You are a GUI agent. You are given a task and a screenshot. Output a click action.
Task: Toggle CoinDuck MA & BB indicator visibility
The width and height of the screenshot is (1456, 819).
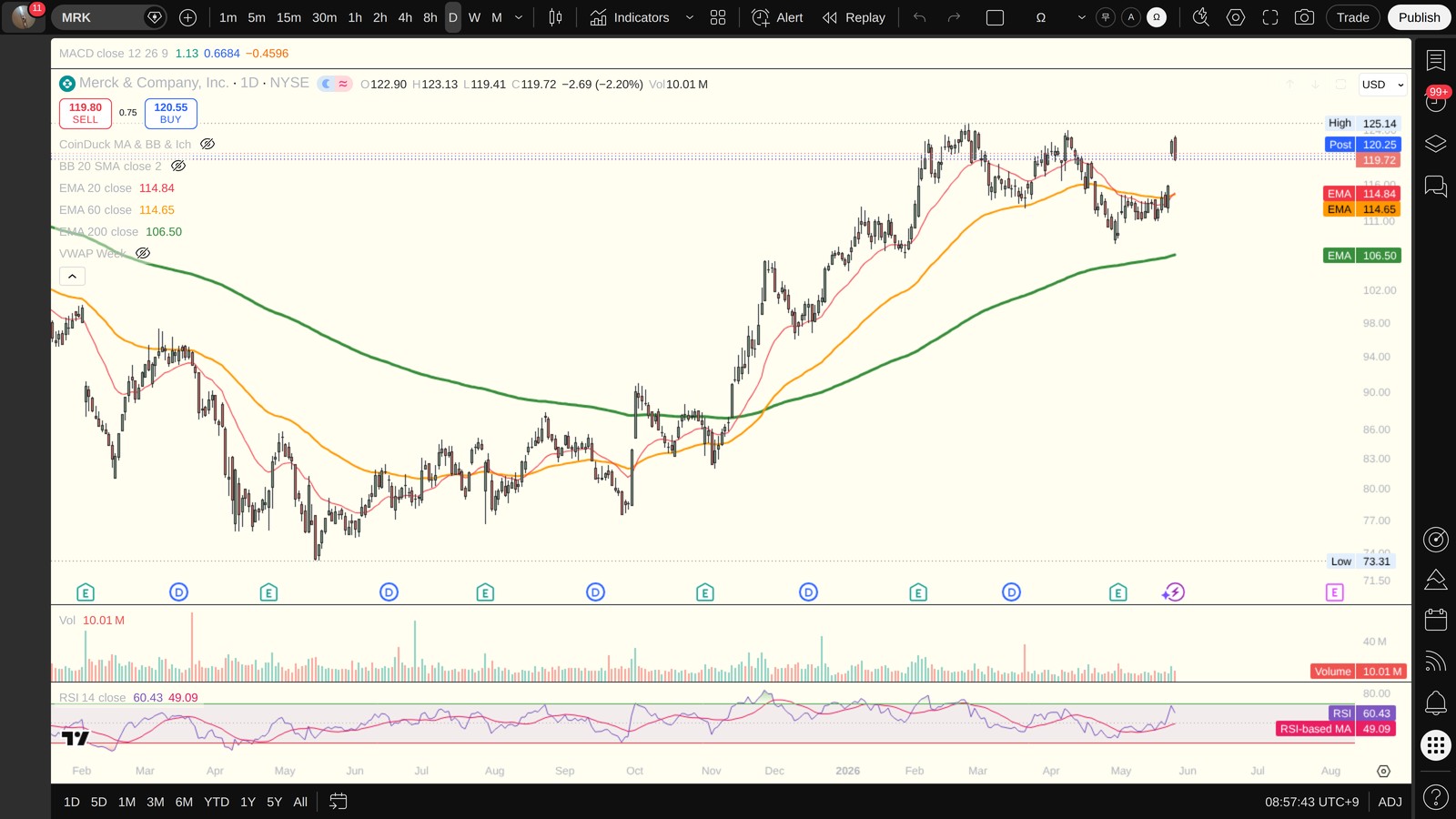click(x=207, y=144)
